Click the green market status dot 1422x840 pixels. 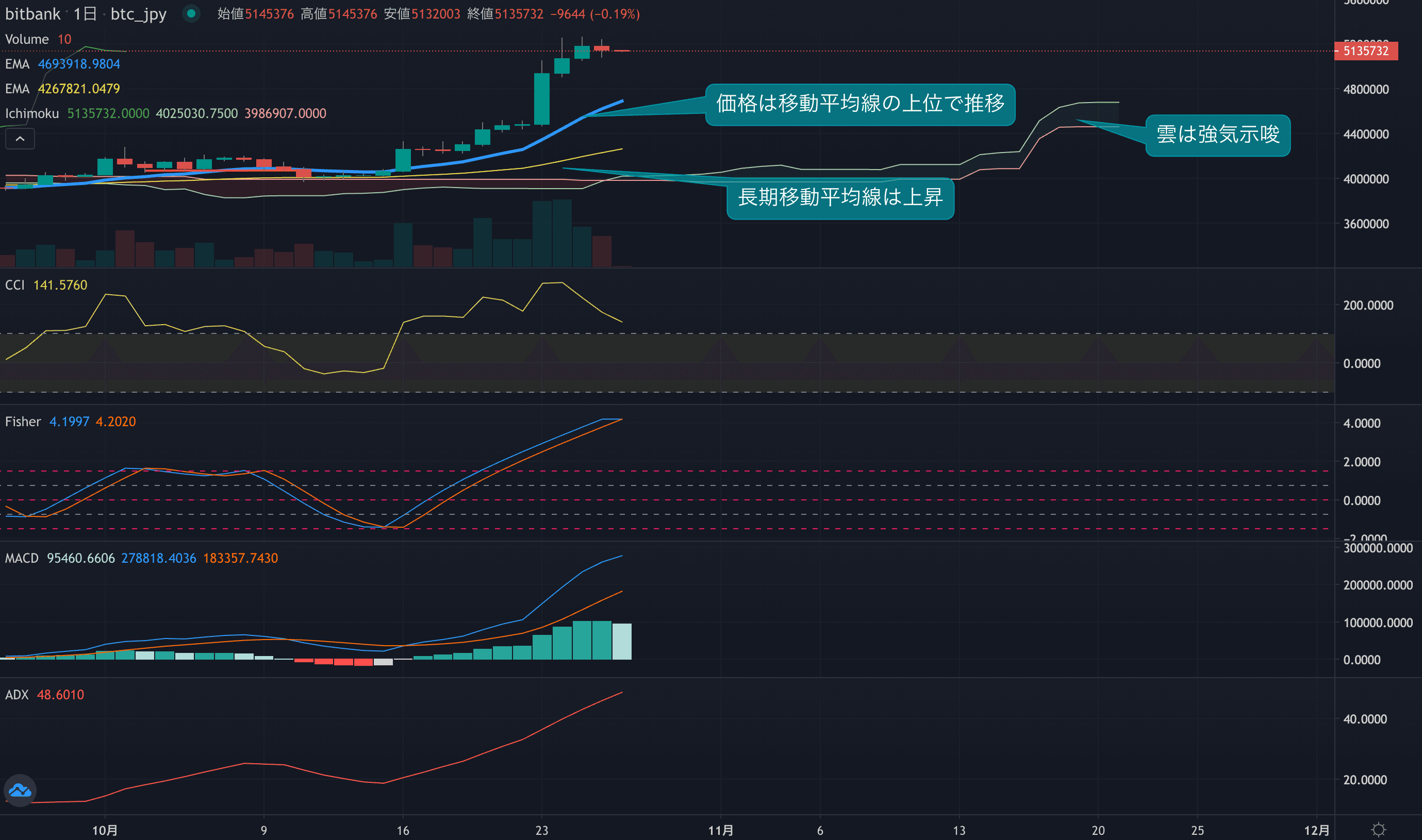191,13
